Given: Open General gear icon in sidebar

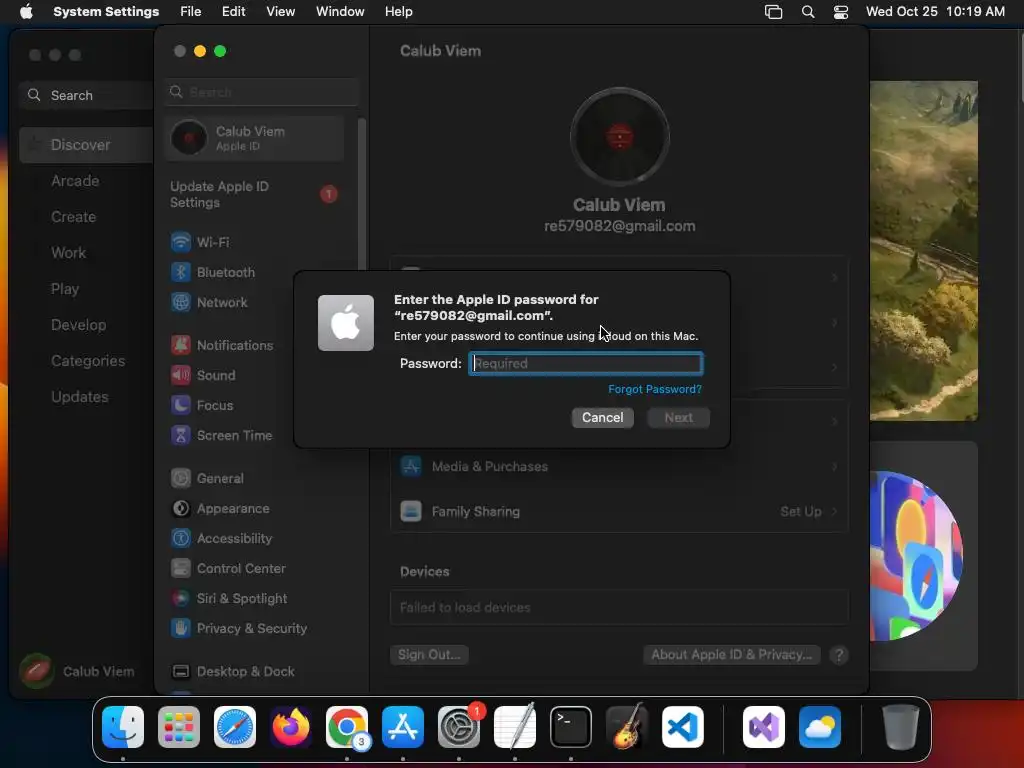Looking at the screenshot, I should (x=181, y=479).
